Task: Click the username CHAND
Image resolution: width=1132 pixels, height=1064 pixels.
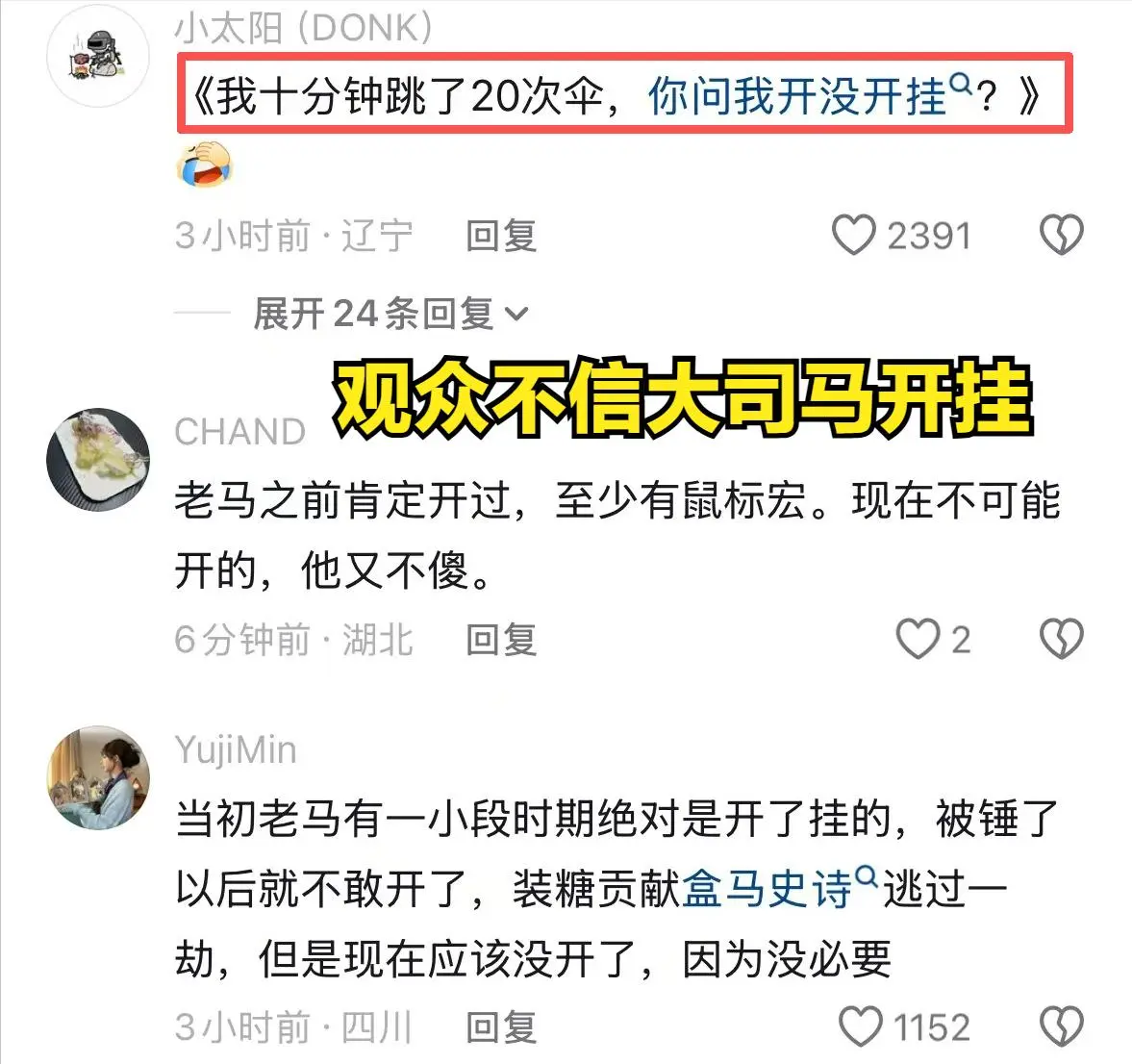Action: point(240,432)
